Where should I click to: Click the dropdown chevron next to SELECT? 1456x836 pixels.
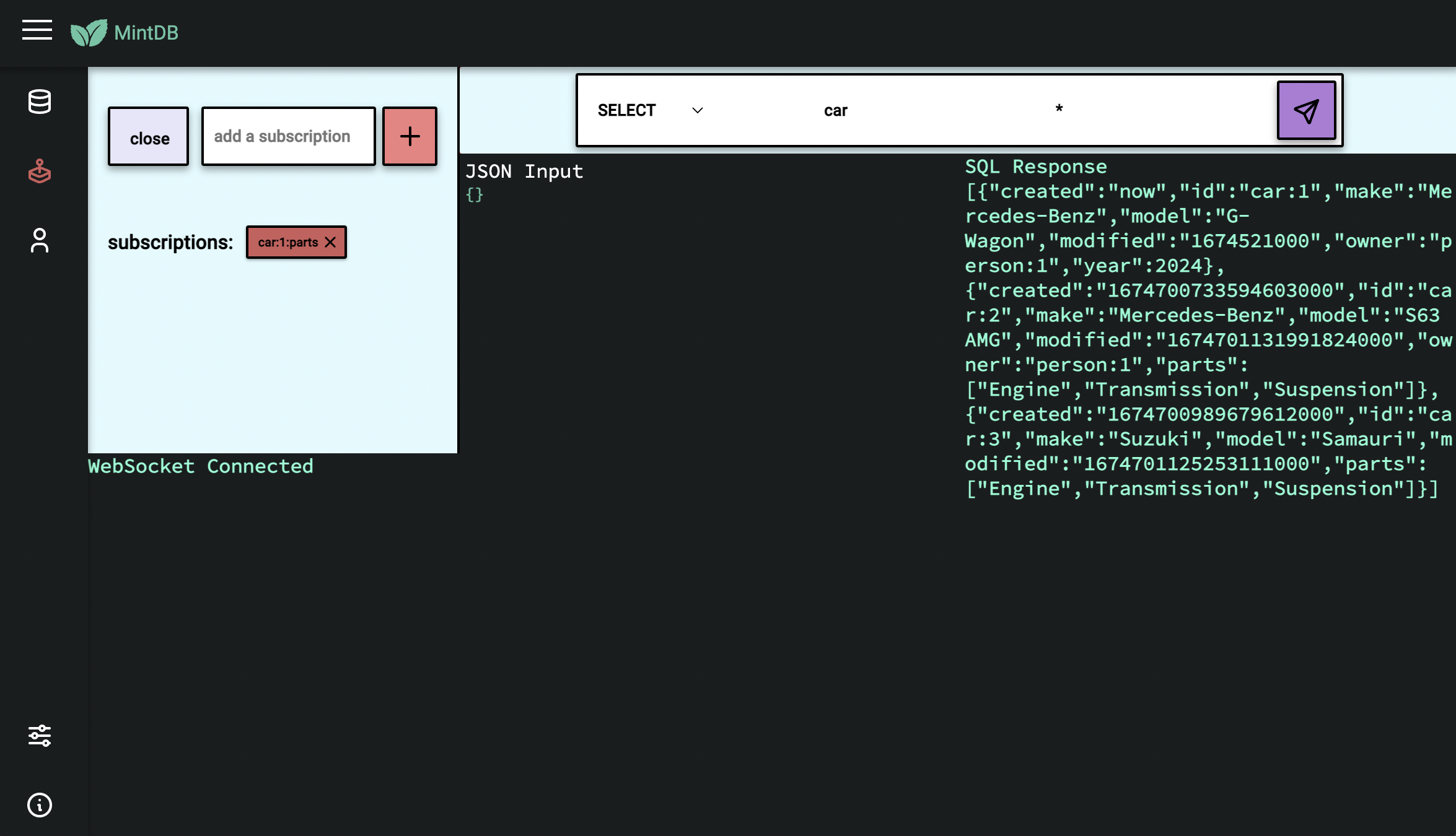(x=698, y=110)
